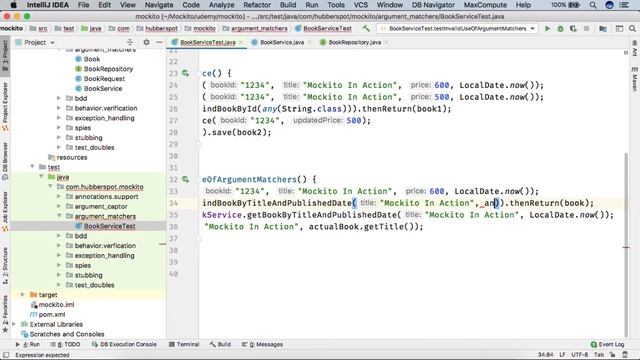This screenshot has width=640, height=360.
Task: Open Project Explorer side panel
Action: point(5,107)
